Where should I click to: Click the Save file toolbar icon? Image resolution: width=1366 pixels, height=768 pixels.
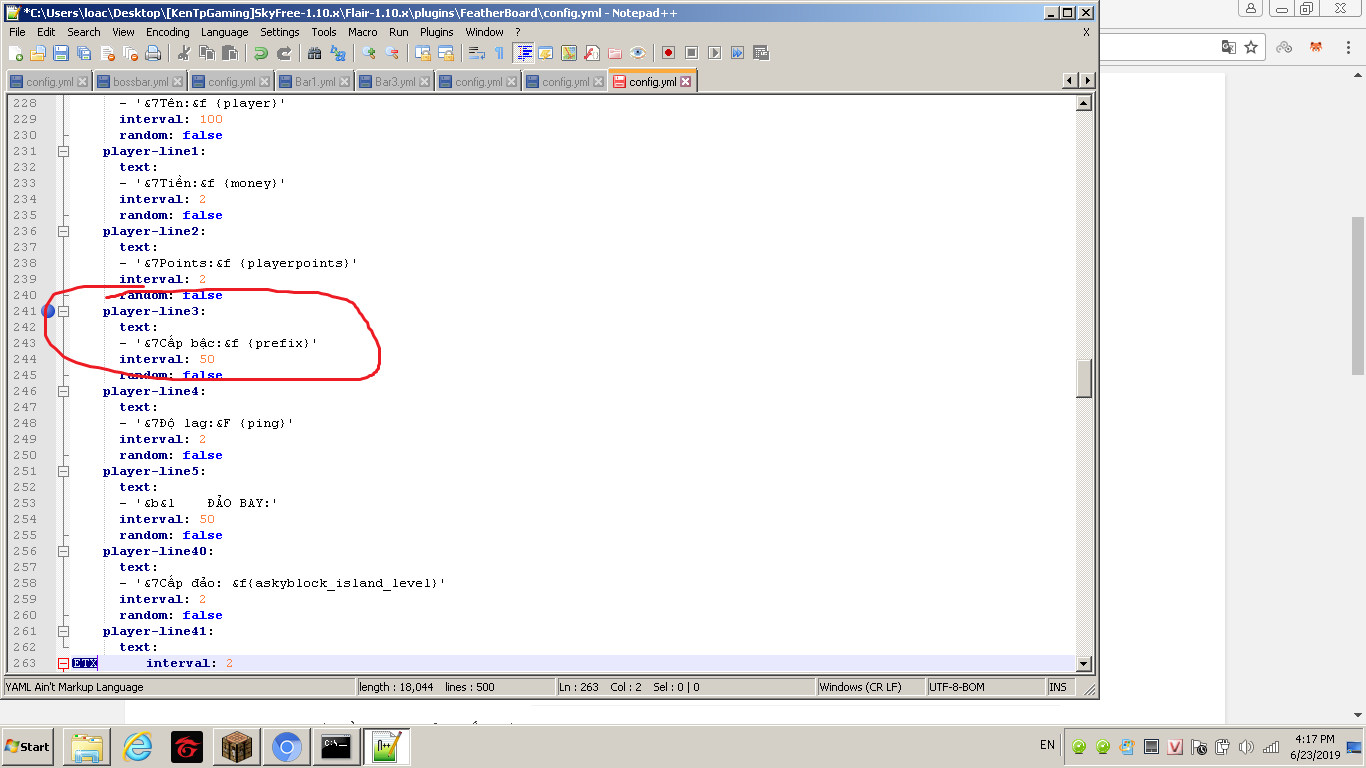61,53
